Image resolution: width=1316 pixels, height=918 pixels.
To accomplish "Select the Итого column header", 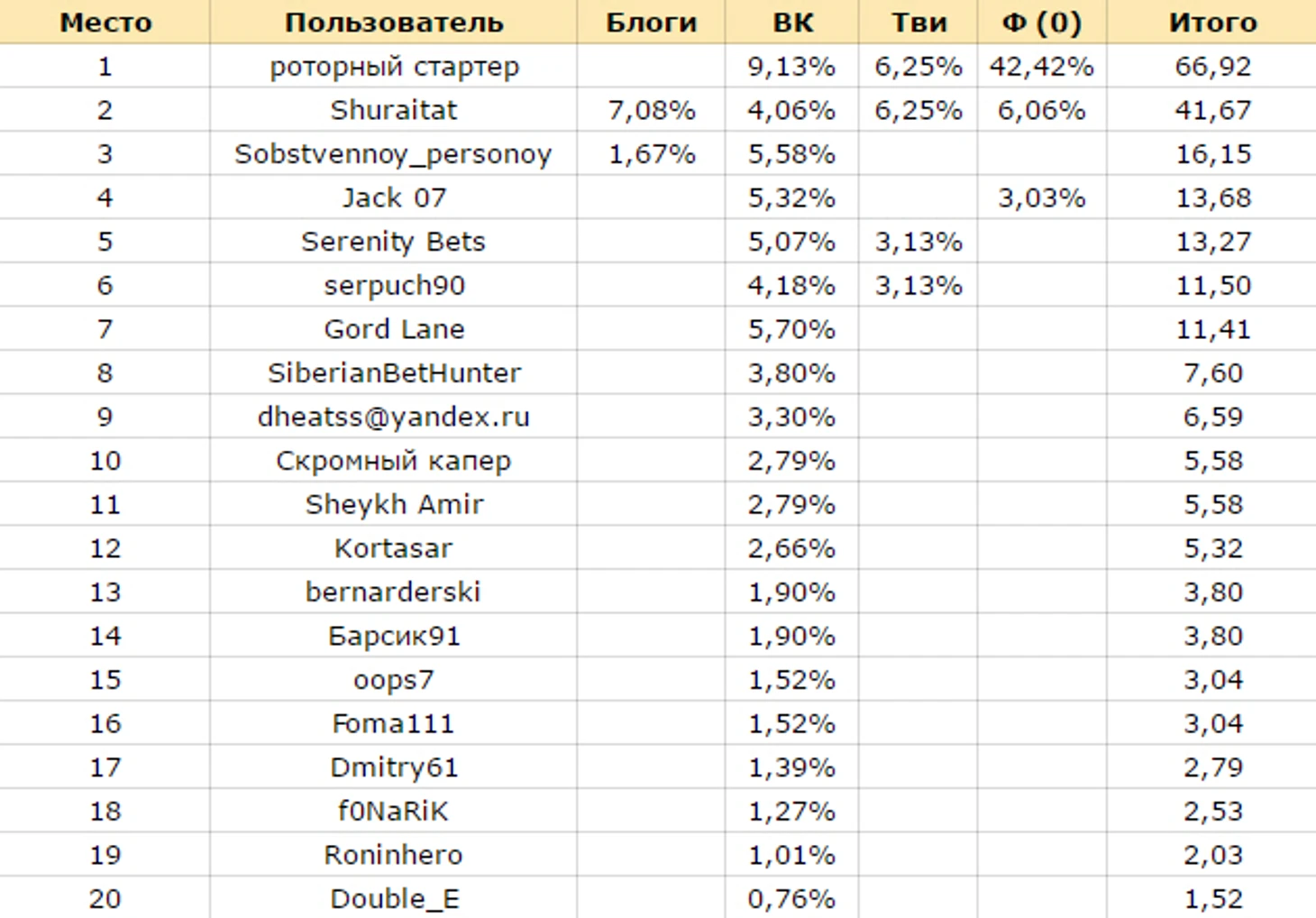I will 1212,22.
